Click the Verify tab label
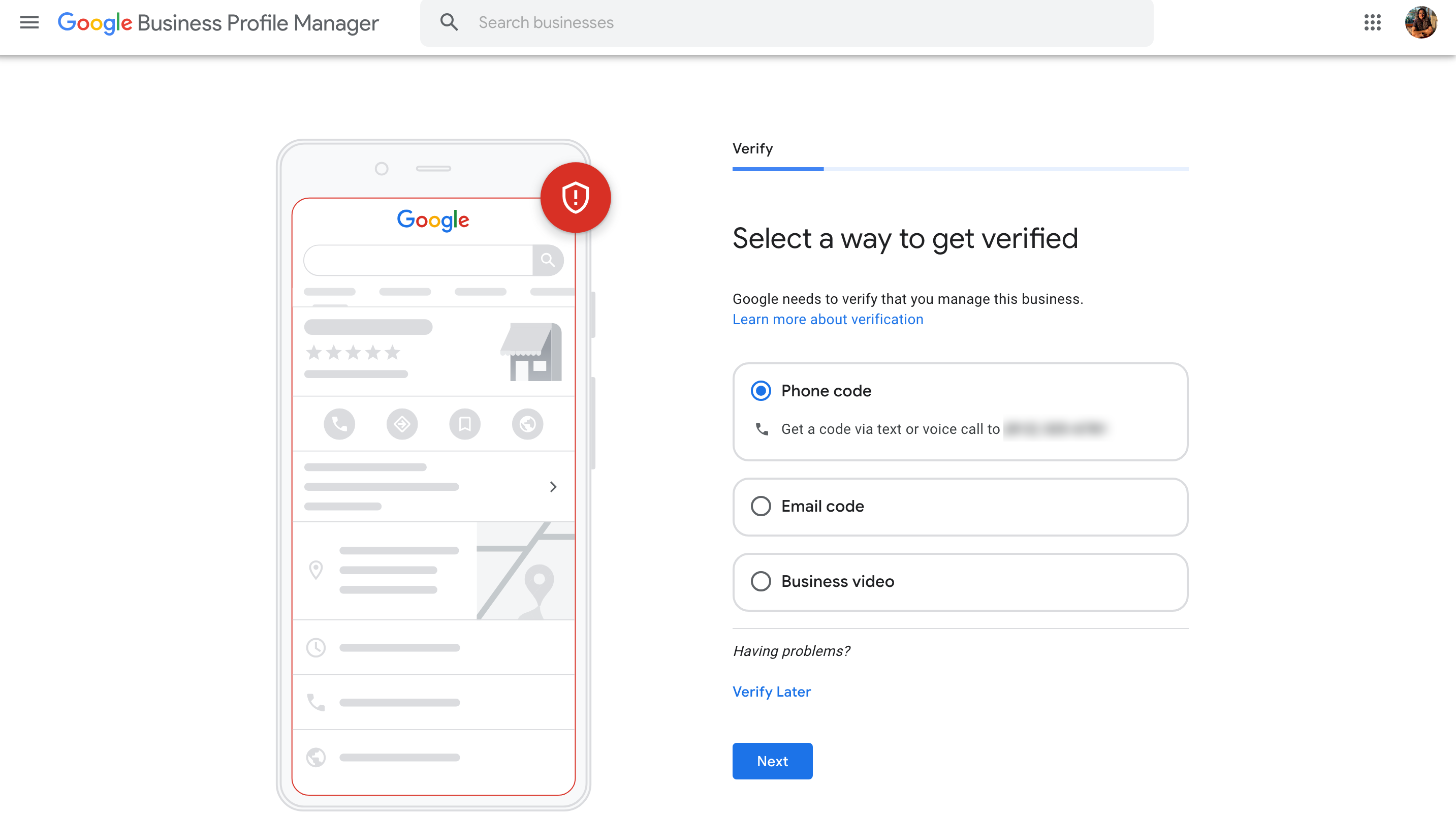The width and height of the screenshot is (1456, 815). coord(752,149)
